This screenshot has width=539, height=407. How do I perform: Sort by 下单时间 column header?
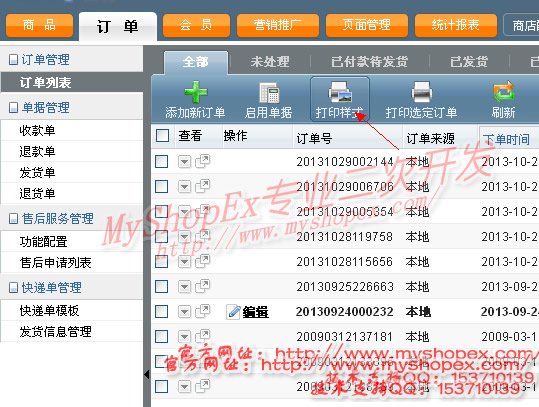pyautogui.click(x=506, y=139)
